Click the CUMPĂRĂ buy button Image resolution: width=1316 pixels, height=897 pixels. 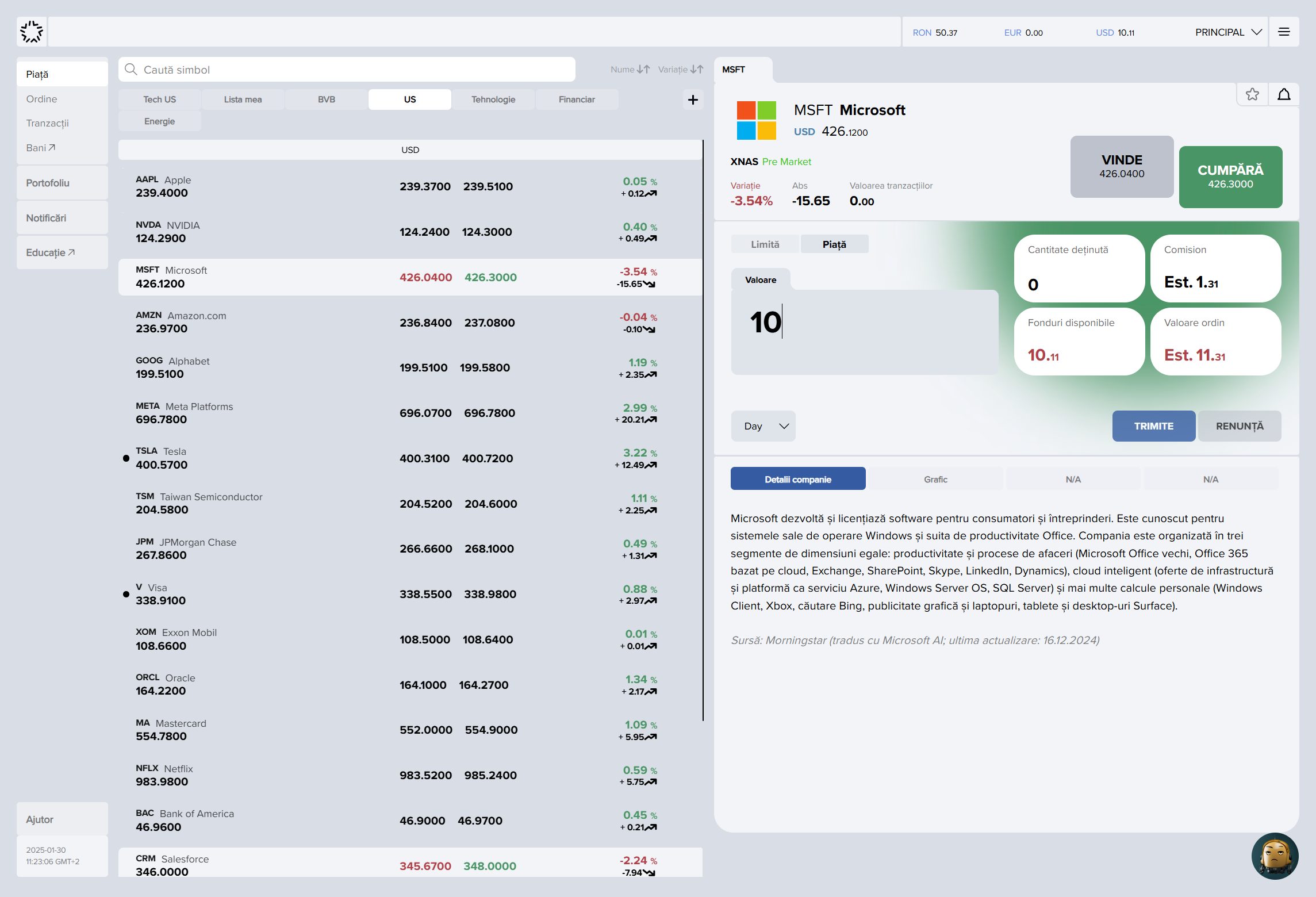click(x=1230, y=177)
